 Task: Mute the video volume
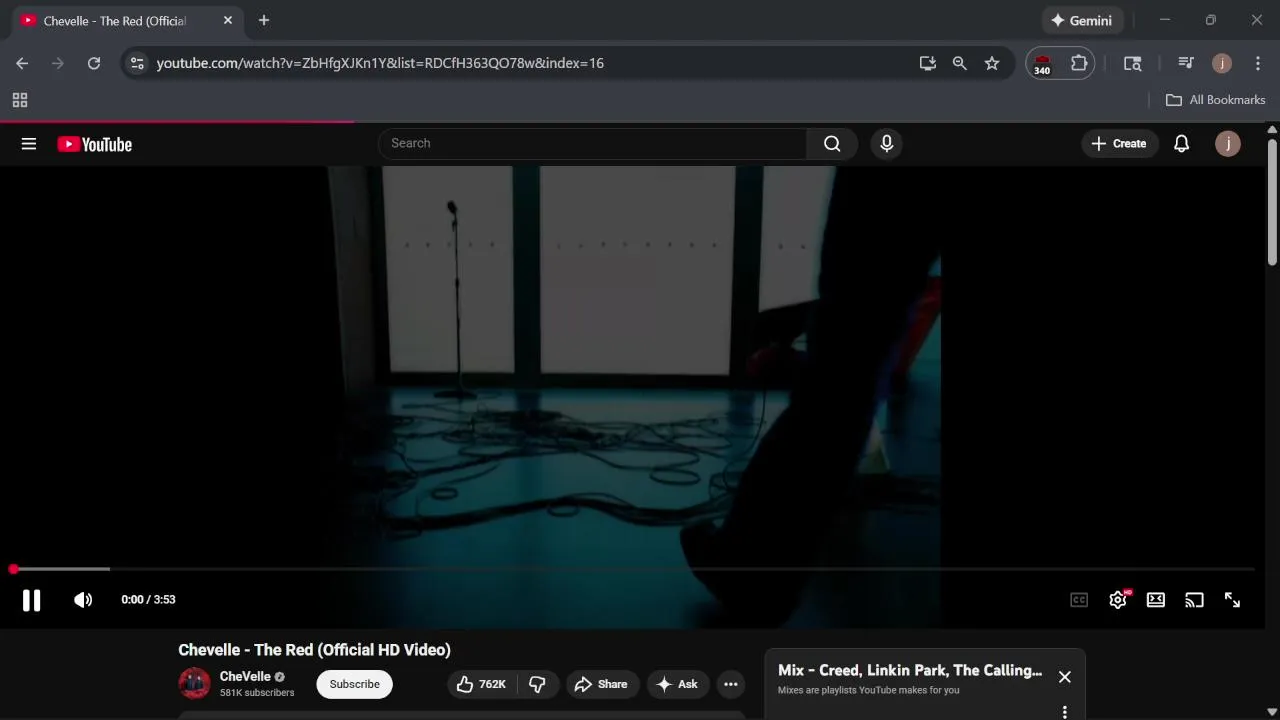[83, 600]
